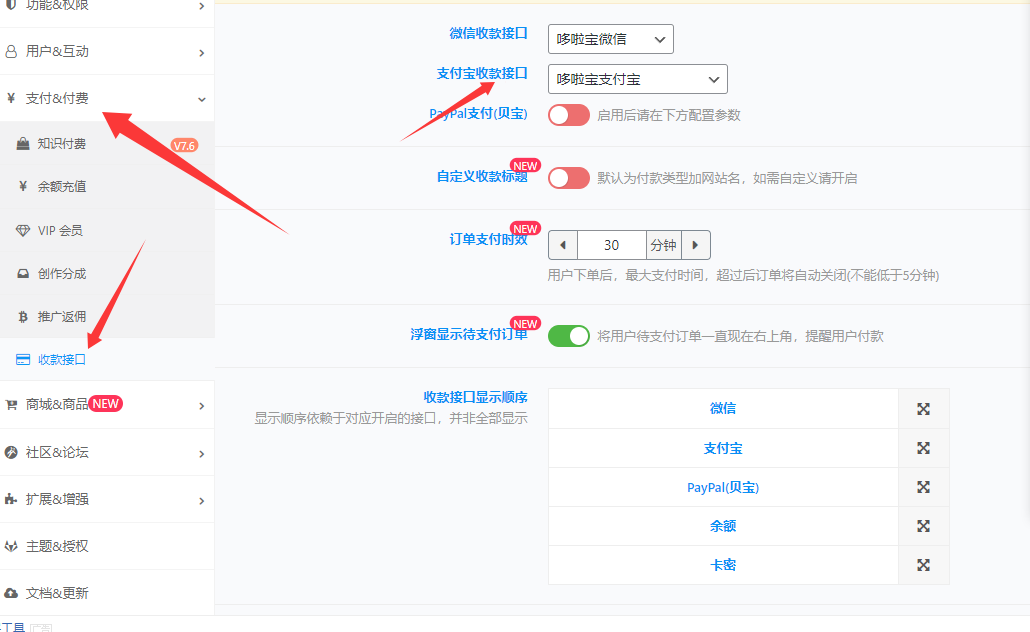Disable the 浮窗显示待支付订单 toggle
Viewport: 1030px width, 632px height.
coord(569,336)
